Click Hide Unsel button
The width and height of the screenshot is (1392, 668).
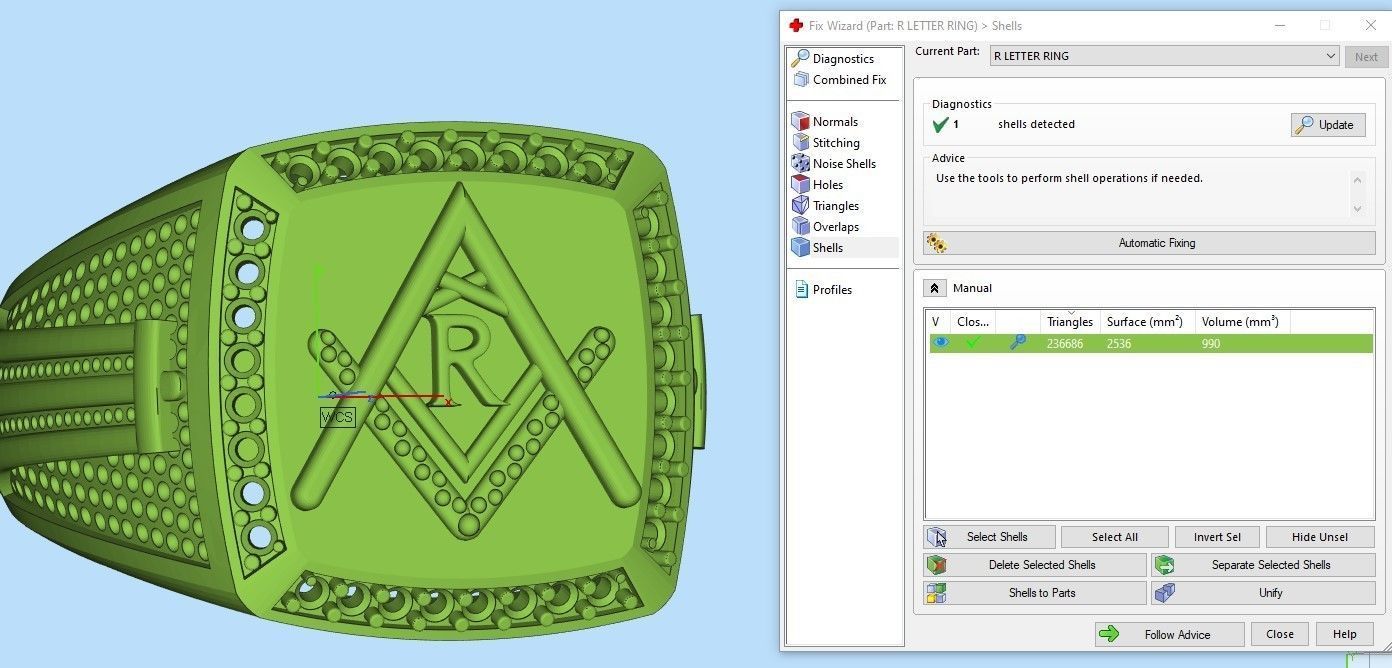1320,537
